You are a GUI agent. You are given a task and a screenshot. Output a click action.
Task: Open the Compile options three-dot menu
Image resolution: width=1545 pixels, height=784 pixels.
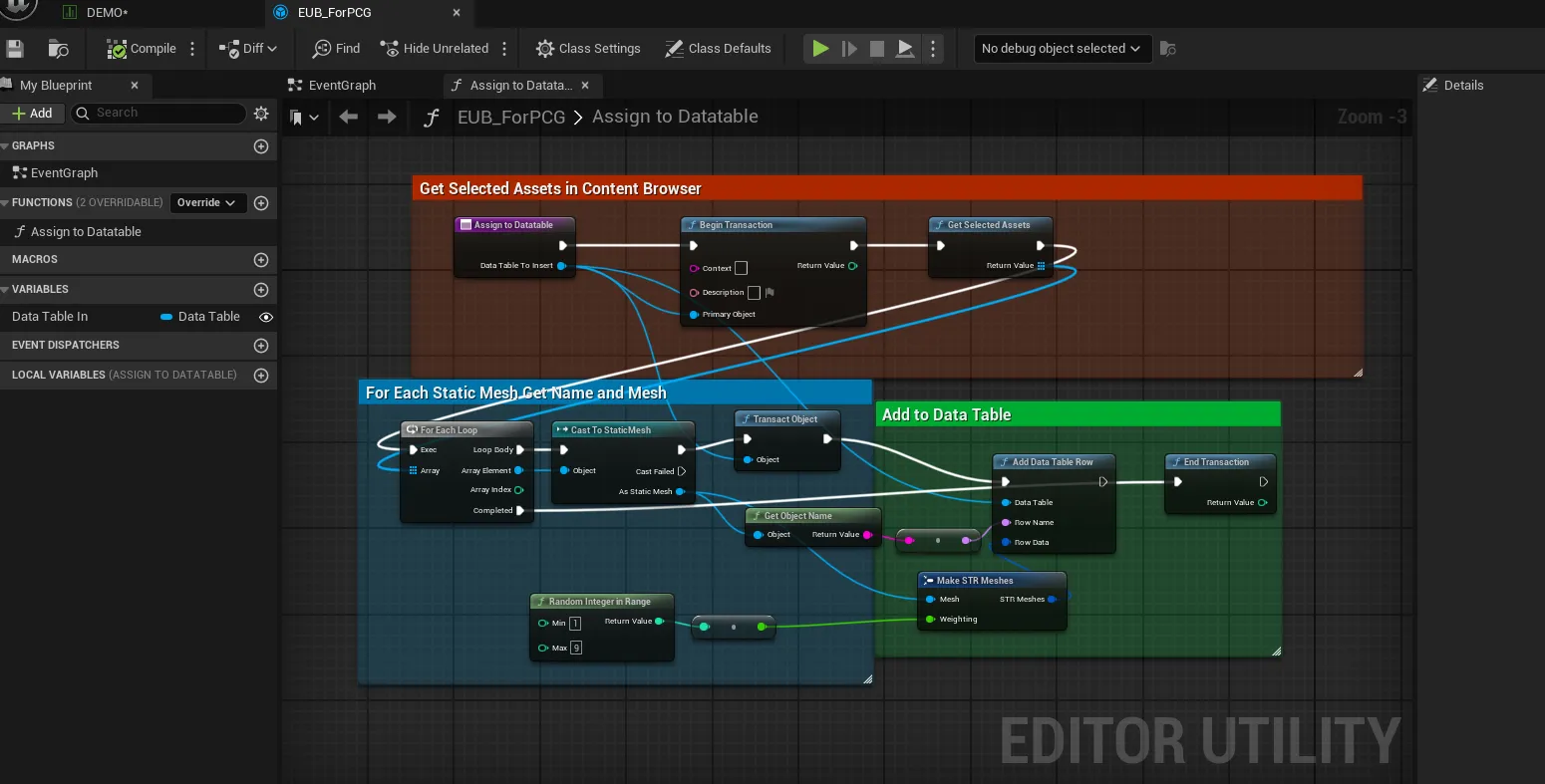[x=192, y=48]
